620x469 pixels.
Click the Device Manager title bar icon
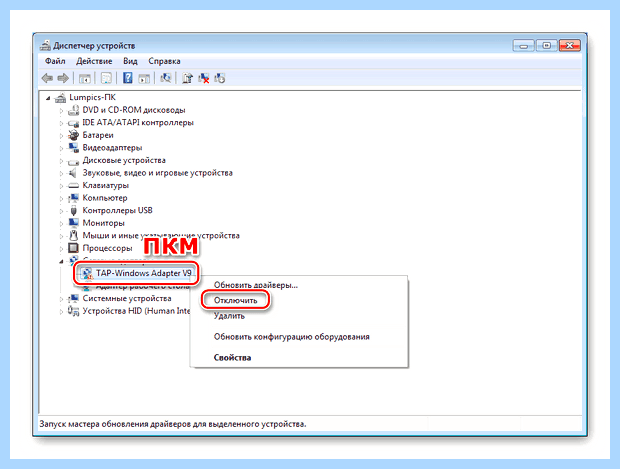[x=45, y=45]
